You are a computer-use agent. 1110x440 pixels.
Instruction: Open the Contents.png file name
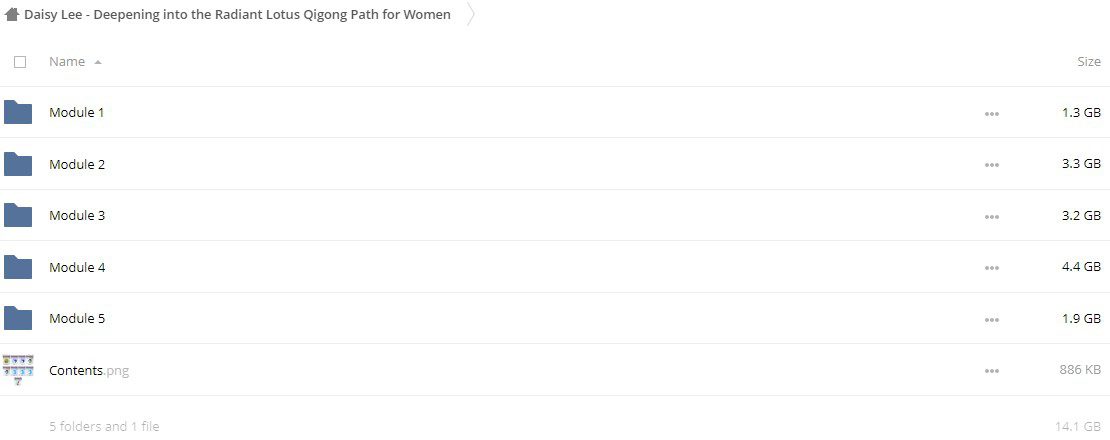pos(89,370)
